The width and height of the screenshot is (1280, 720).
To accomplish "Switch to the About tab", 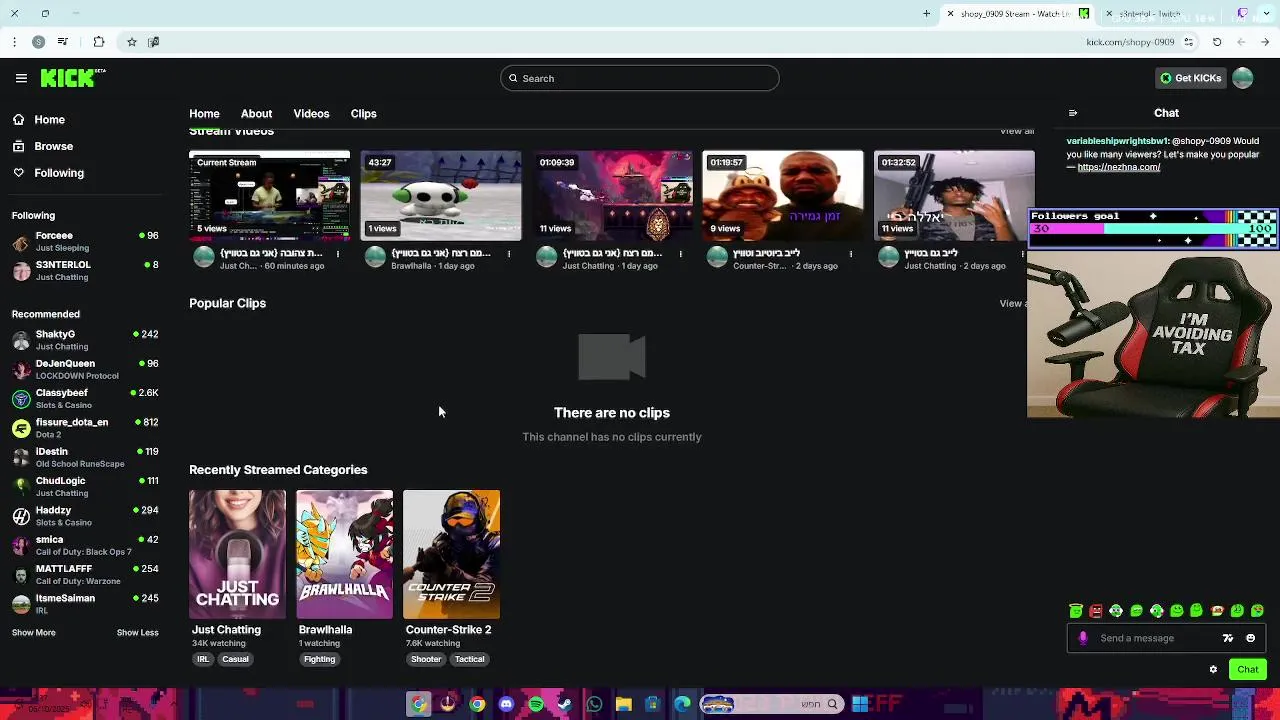I will [x=256, y=113].
